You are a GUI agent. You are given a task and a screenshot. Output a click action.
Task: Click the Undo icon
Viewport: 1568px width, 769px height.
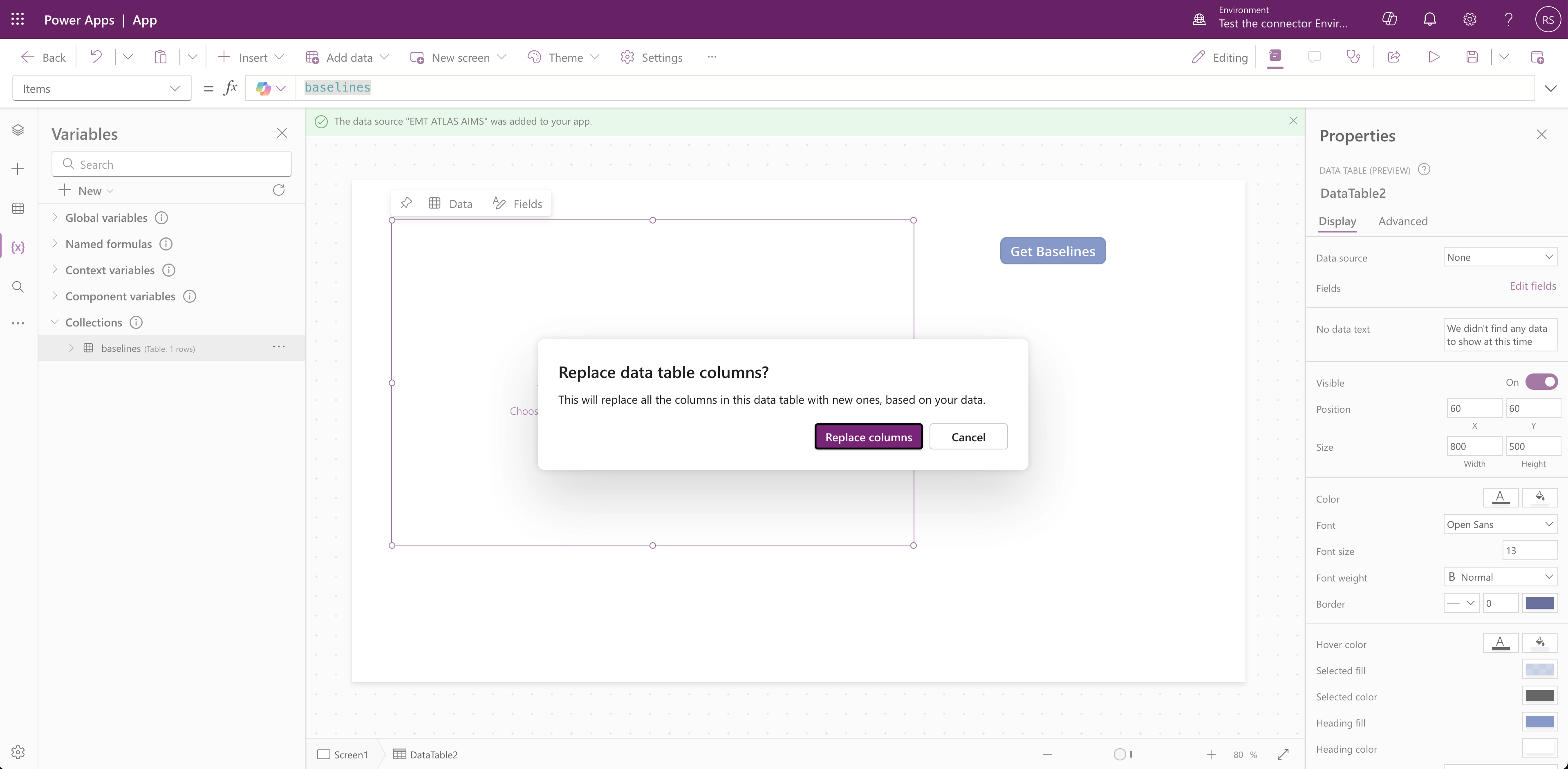[96, 57]
